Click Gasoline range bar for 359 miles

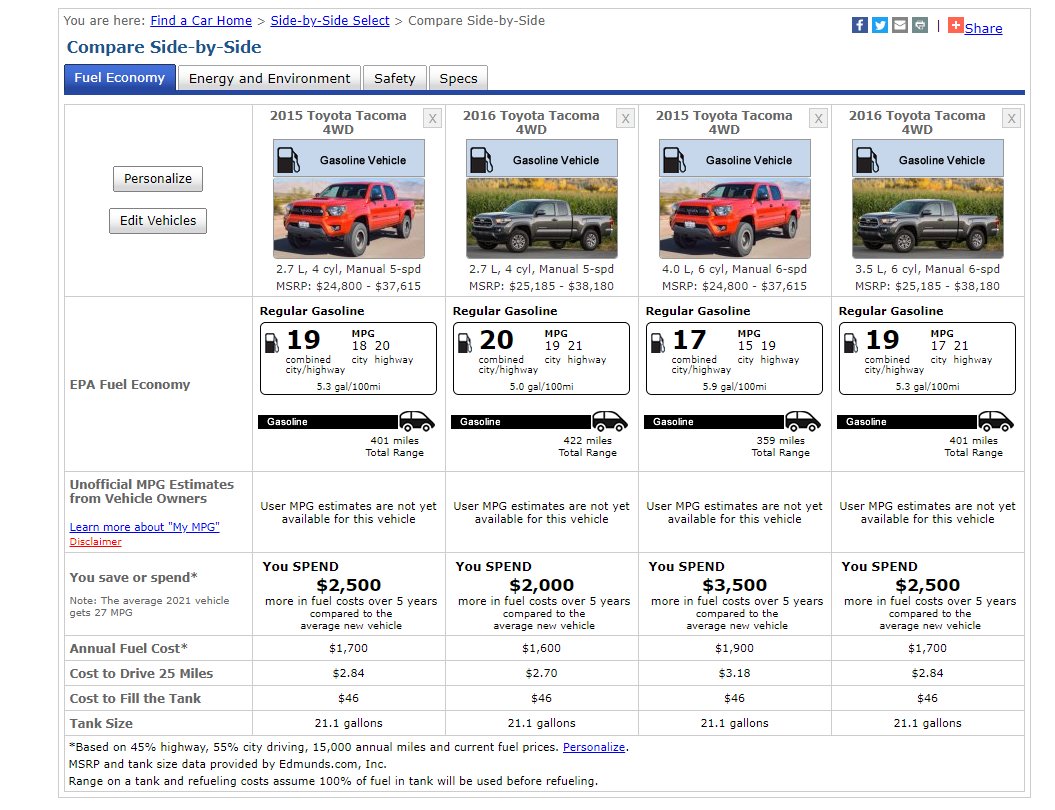pyautogui.click(x=715, y=422)
